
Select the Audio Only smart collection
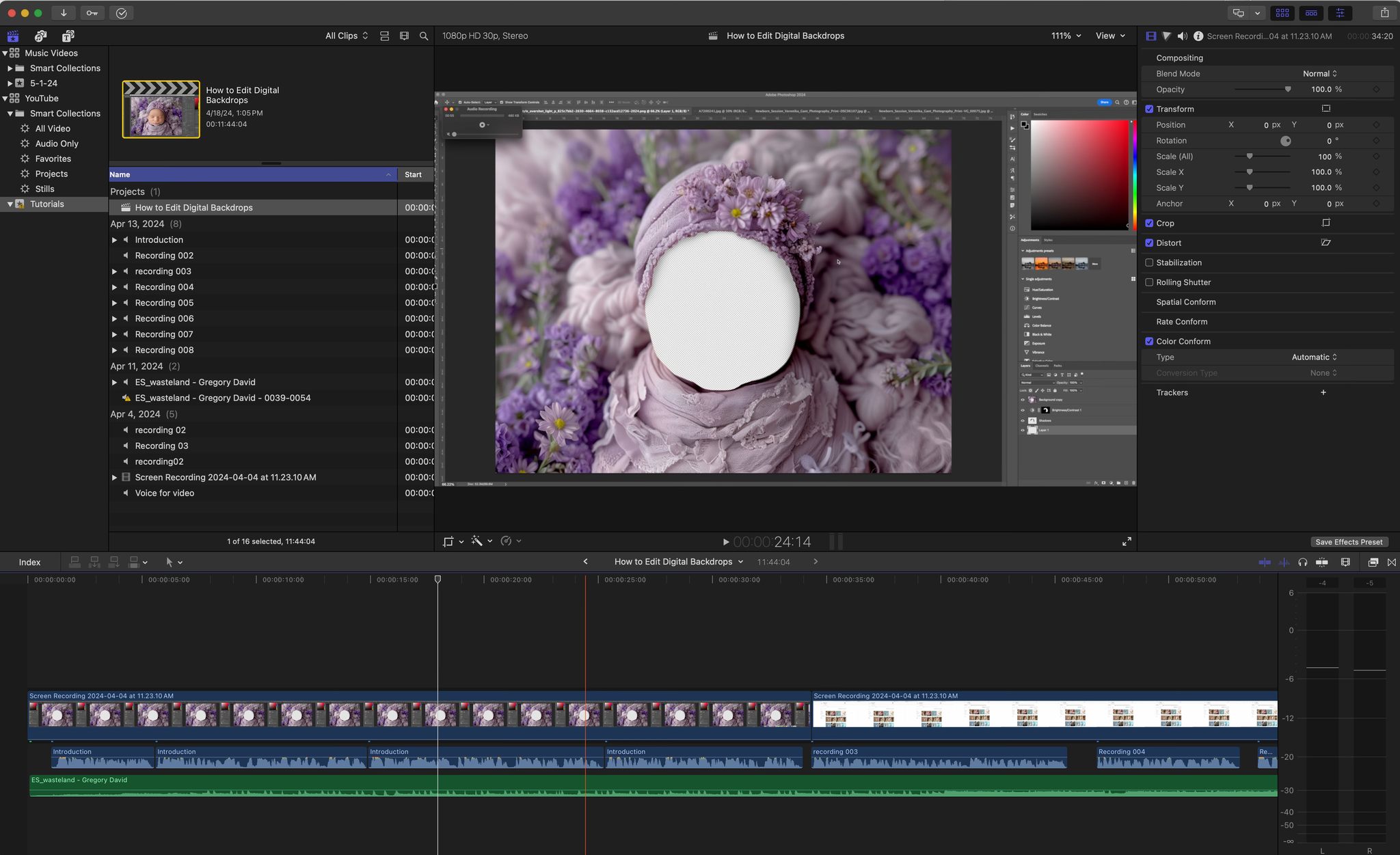(57, 144)
